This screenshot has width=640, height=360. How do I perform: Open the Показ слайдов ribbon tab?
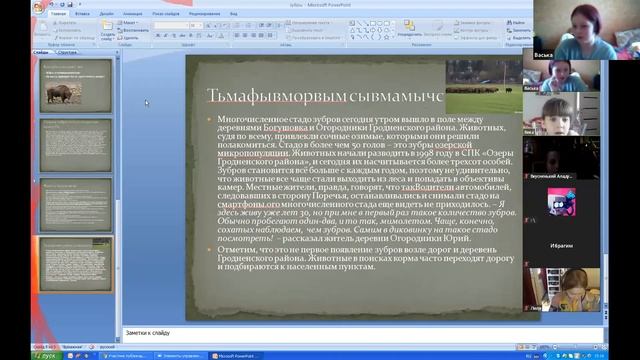click(166, 14)
